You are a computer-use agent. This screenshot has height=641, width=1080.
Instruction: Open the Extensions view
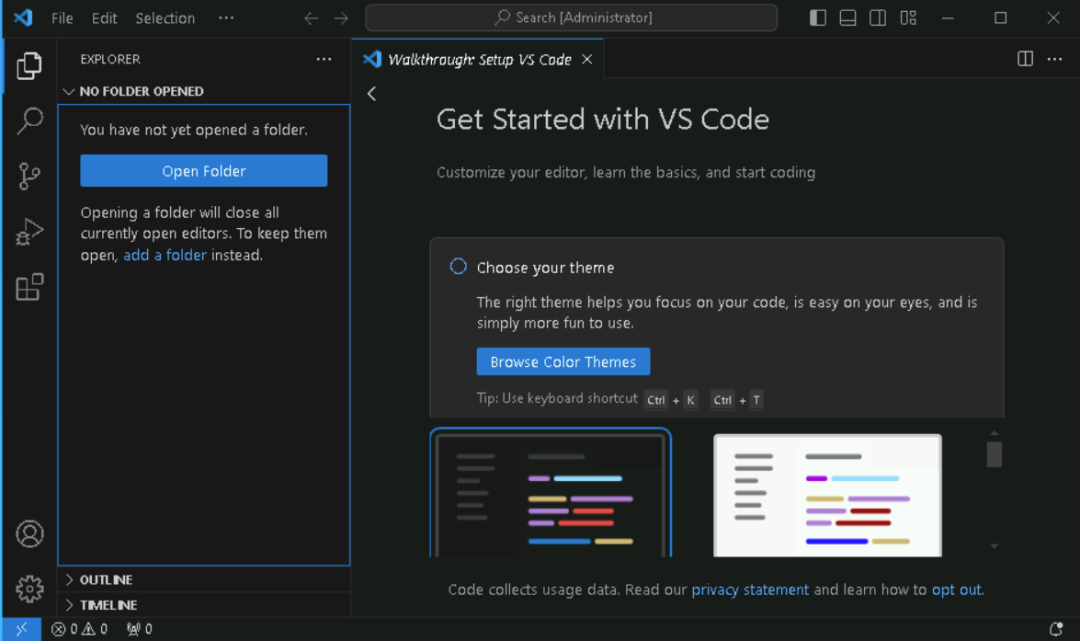tap(29, 286)
